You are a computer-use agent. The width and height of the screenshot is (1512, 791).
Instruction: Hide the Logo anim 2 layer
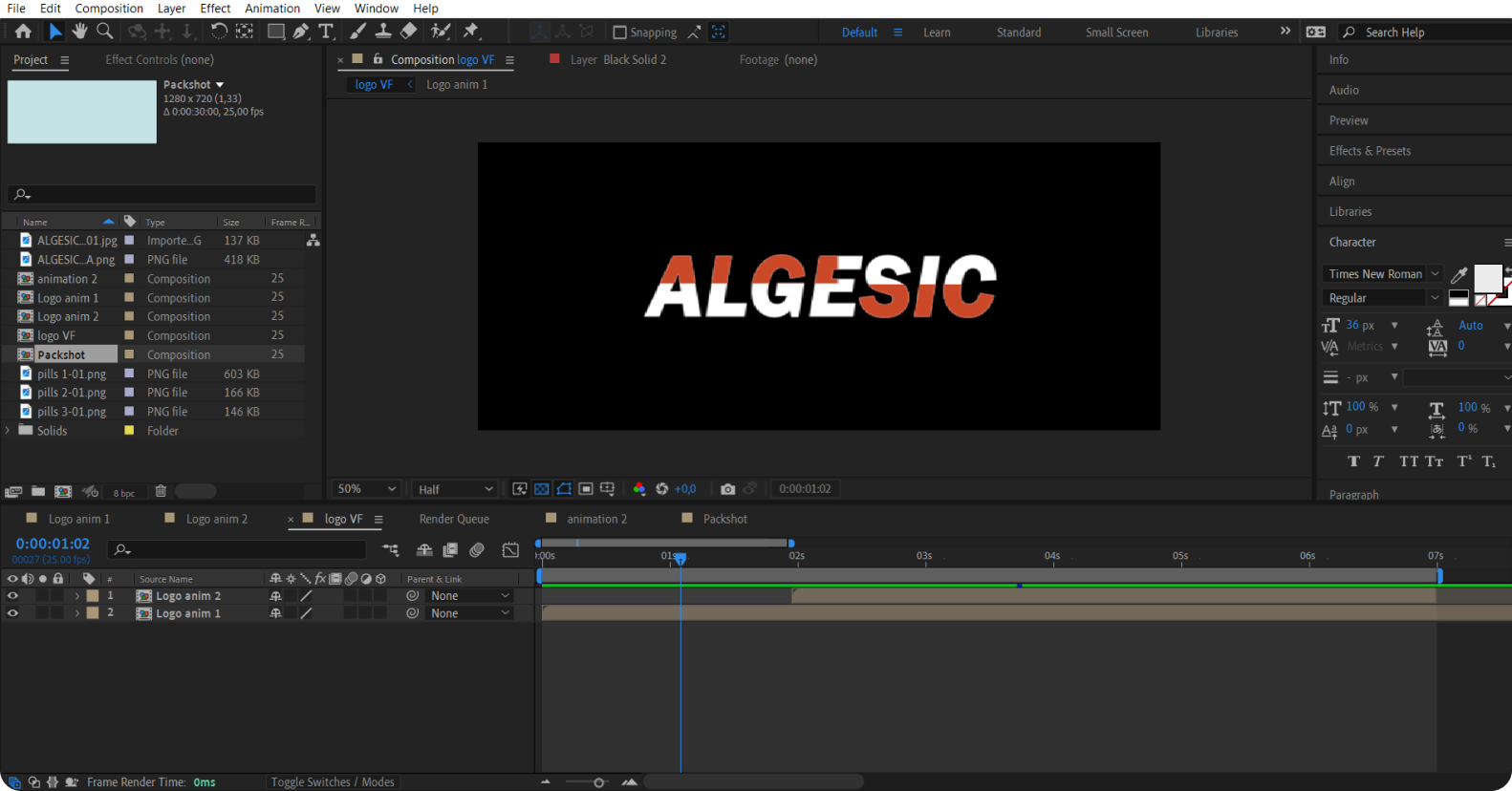coord(12,595)
